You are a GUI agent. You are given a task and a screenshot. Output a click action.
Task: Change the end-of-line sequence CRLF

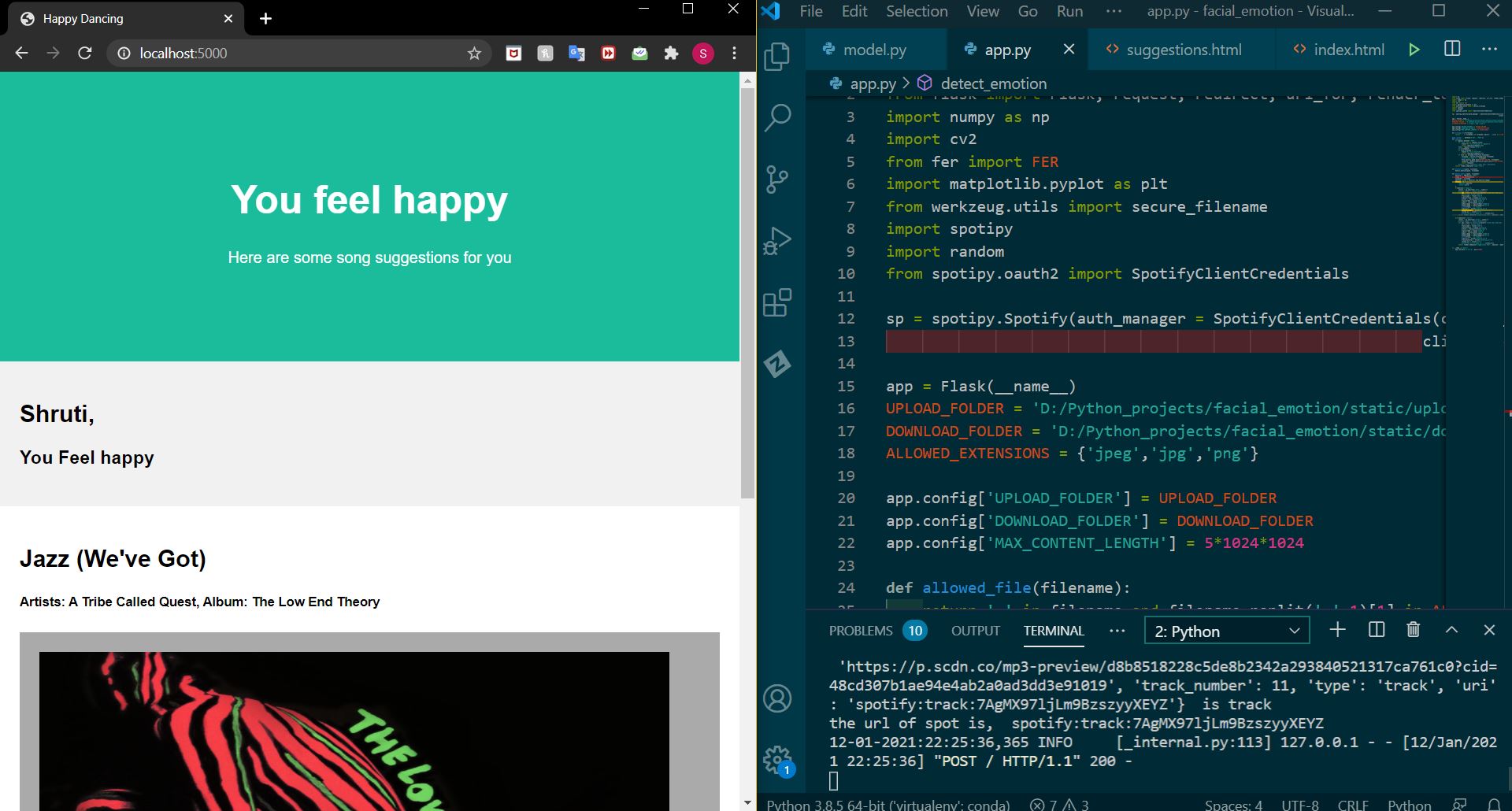pyautogui.click(x=1353, y=805)
